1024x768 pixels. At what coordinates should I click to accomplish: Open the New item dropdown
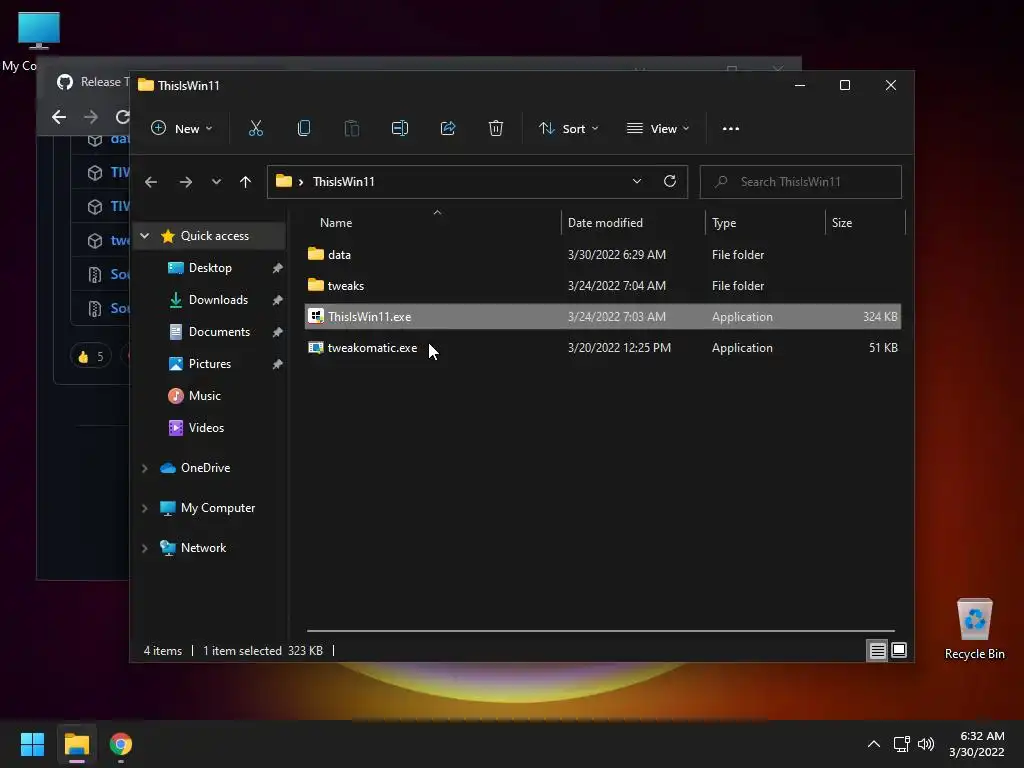[182, 129]
